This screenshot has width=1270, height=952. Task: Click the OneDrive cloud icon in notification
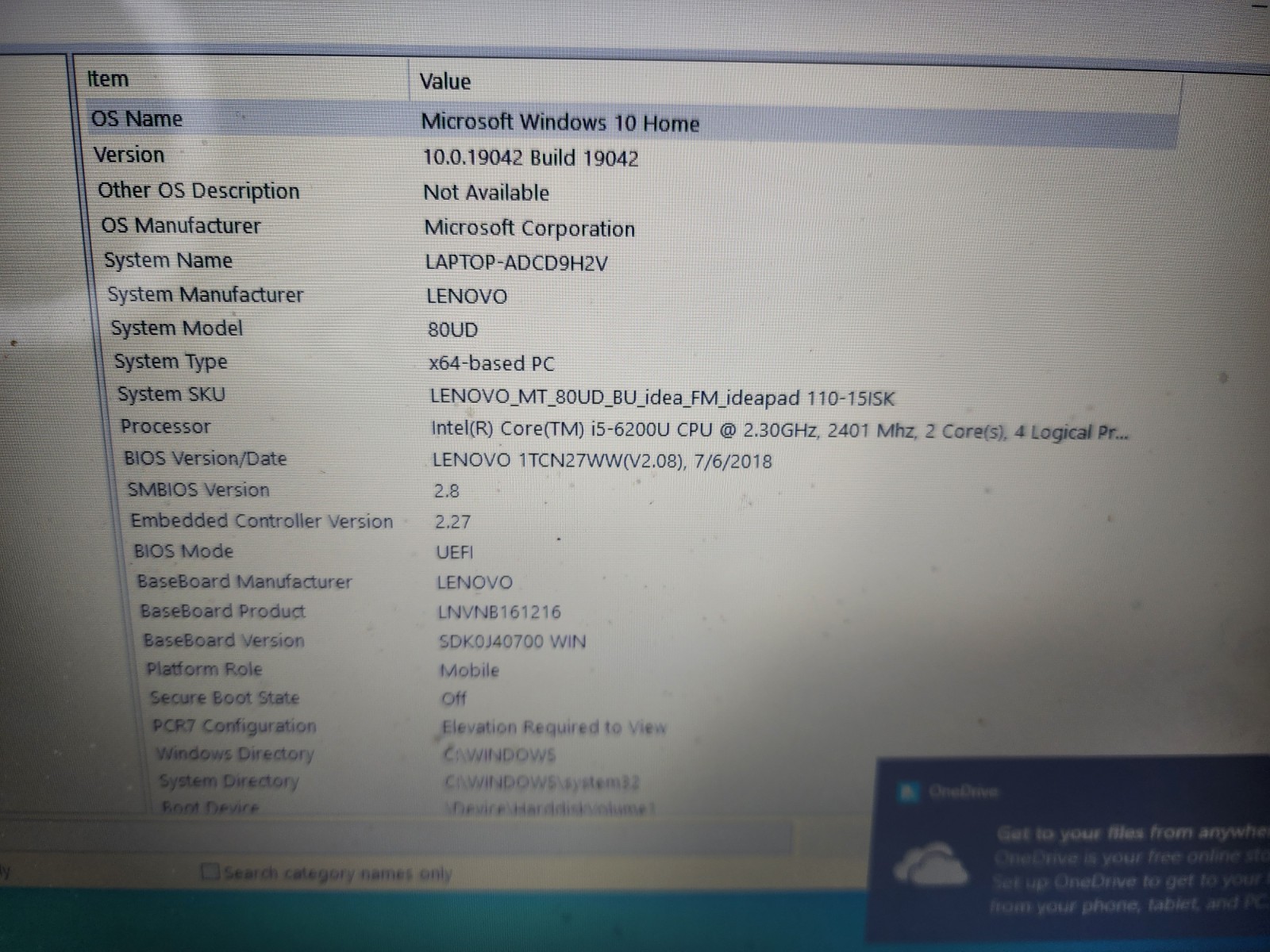click(x=930, y=863)
